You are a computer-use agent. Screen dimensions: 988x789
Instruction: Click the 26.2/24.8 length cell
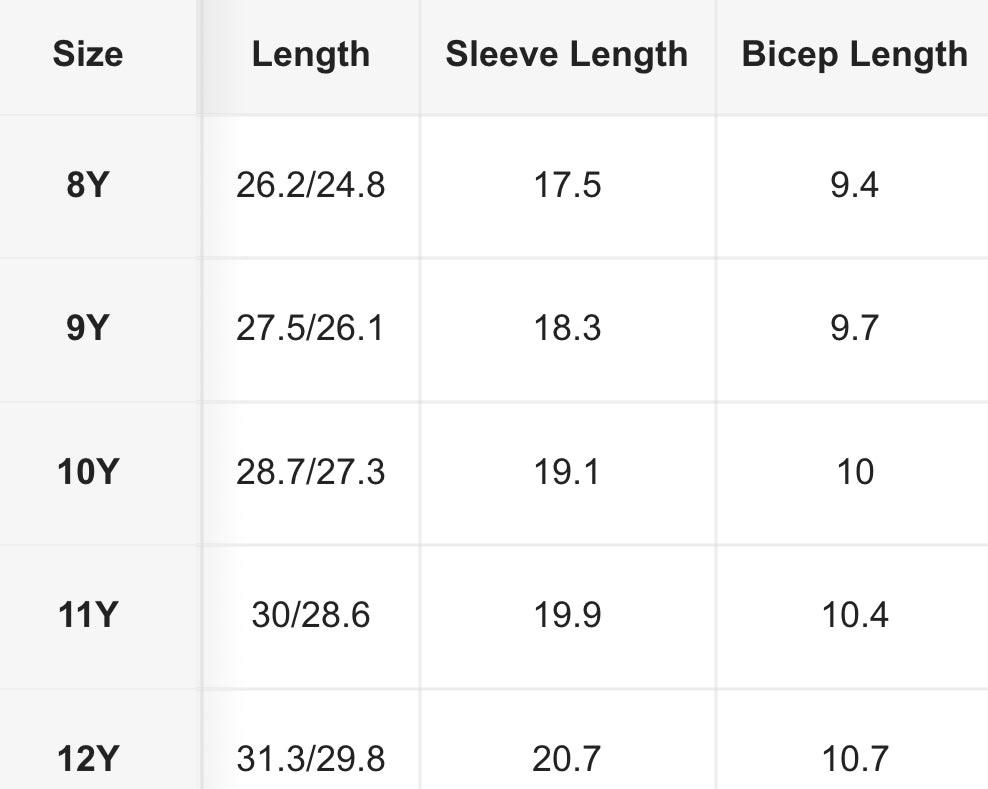click(310, 185)
